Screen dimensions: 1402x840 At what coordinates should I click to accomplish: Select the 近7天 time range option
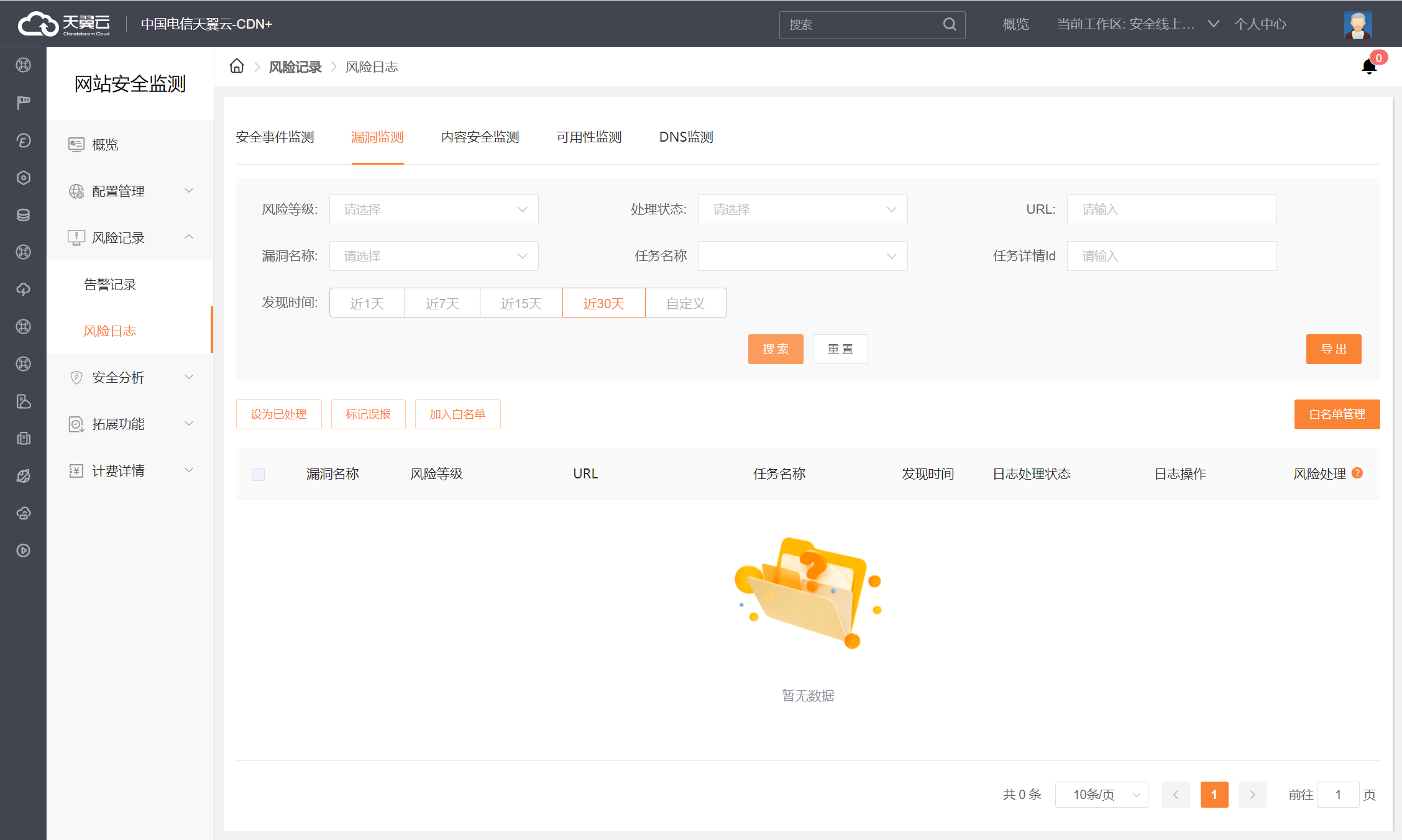[x=442, y=303]
